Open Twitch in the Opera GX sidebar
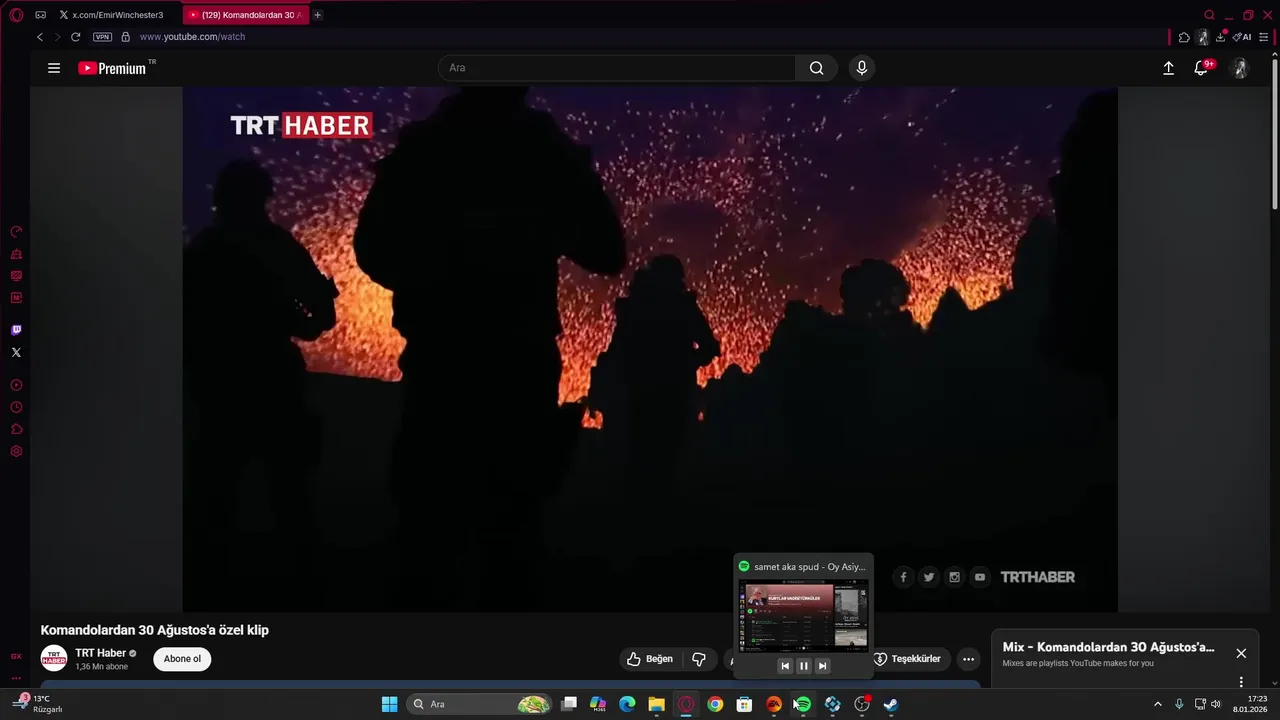1280x720 pixels. (16, 330)
